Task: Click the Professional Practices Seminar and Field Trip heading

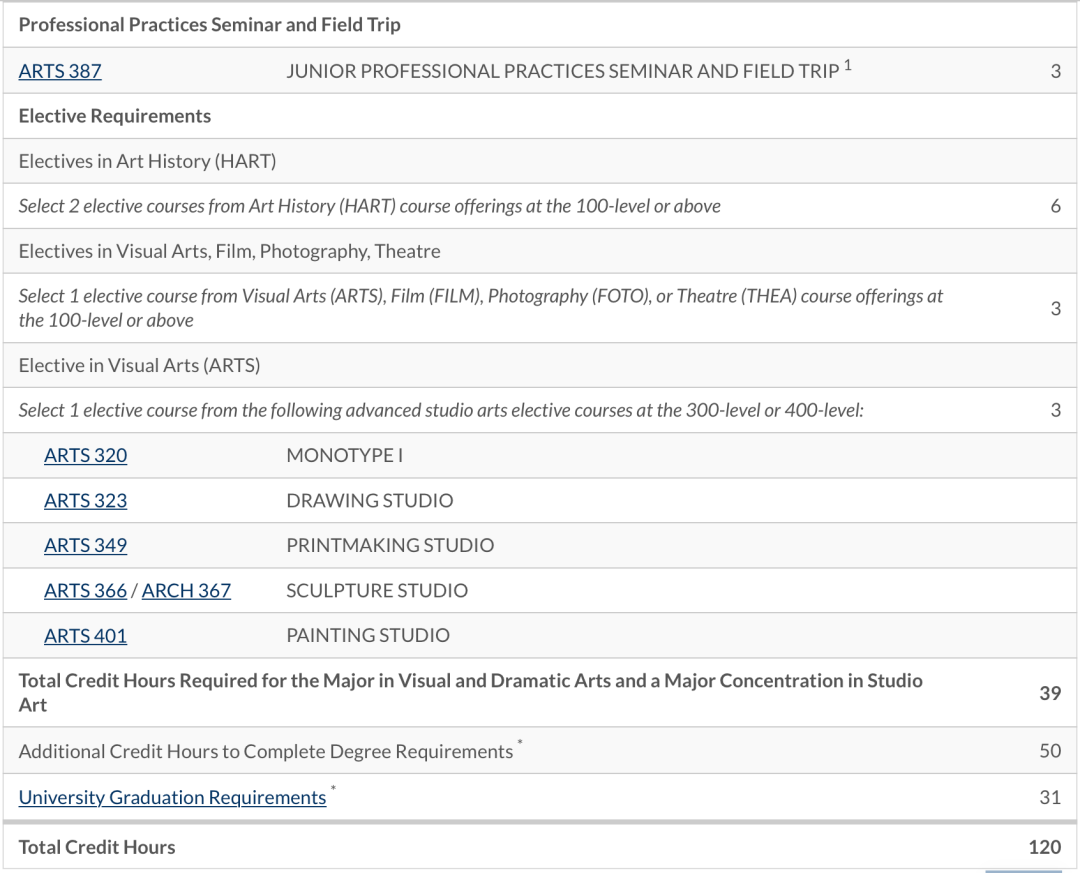Action: pos(209,25)
